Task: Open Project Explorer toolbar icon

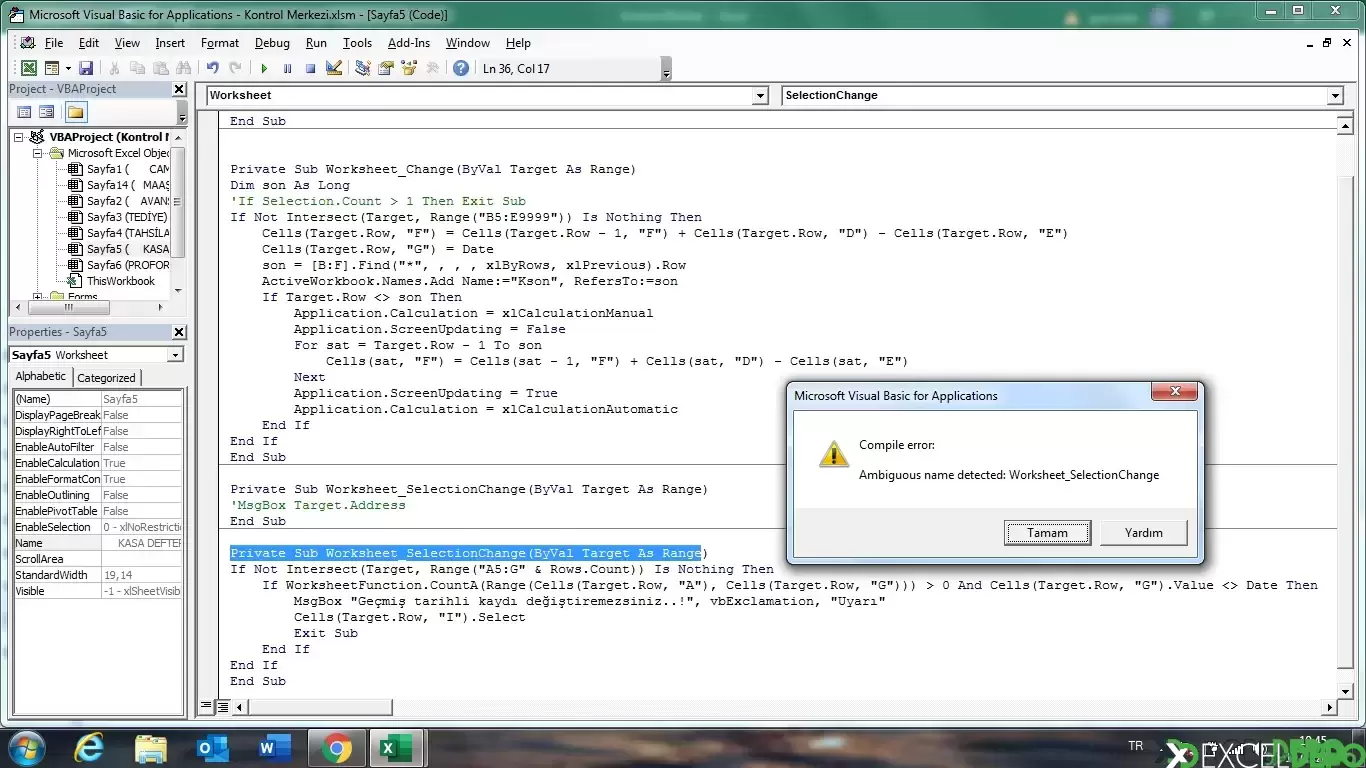Action: click(x=362, y=68)
